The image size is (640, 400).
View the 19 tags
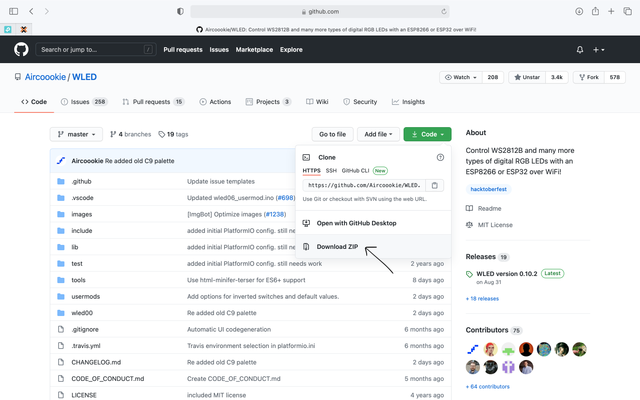coord(173,134)
